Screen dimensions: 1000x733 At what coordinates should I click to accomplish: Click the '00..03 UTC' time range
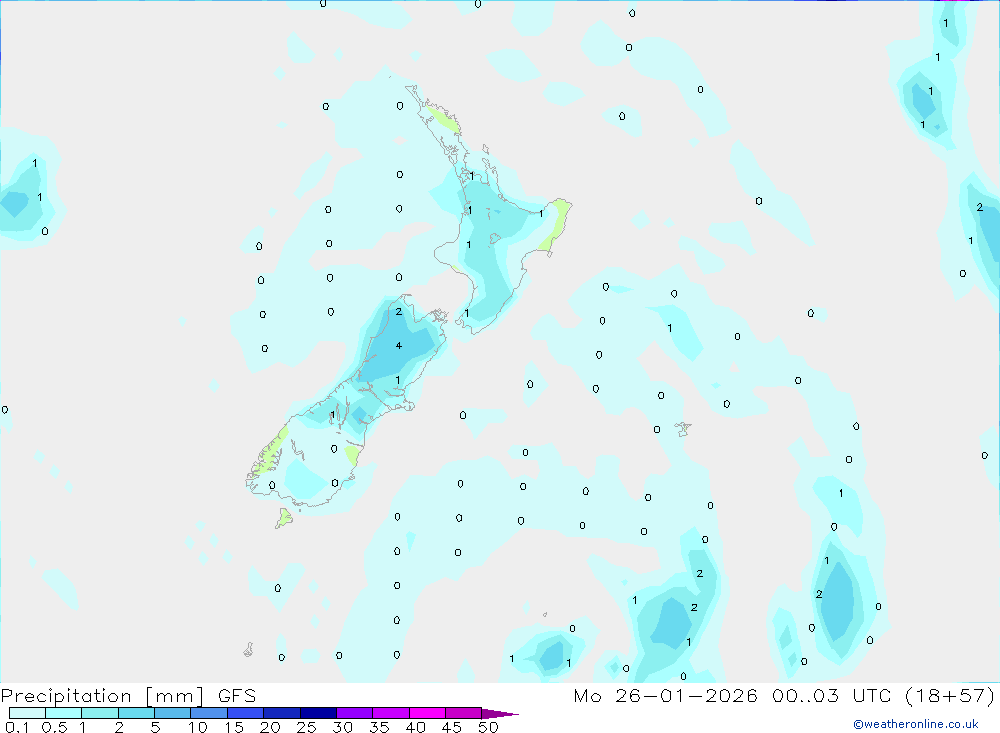832,695
